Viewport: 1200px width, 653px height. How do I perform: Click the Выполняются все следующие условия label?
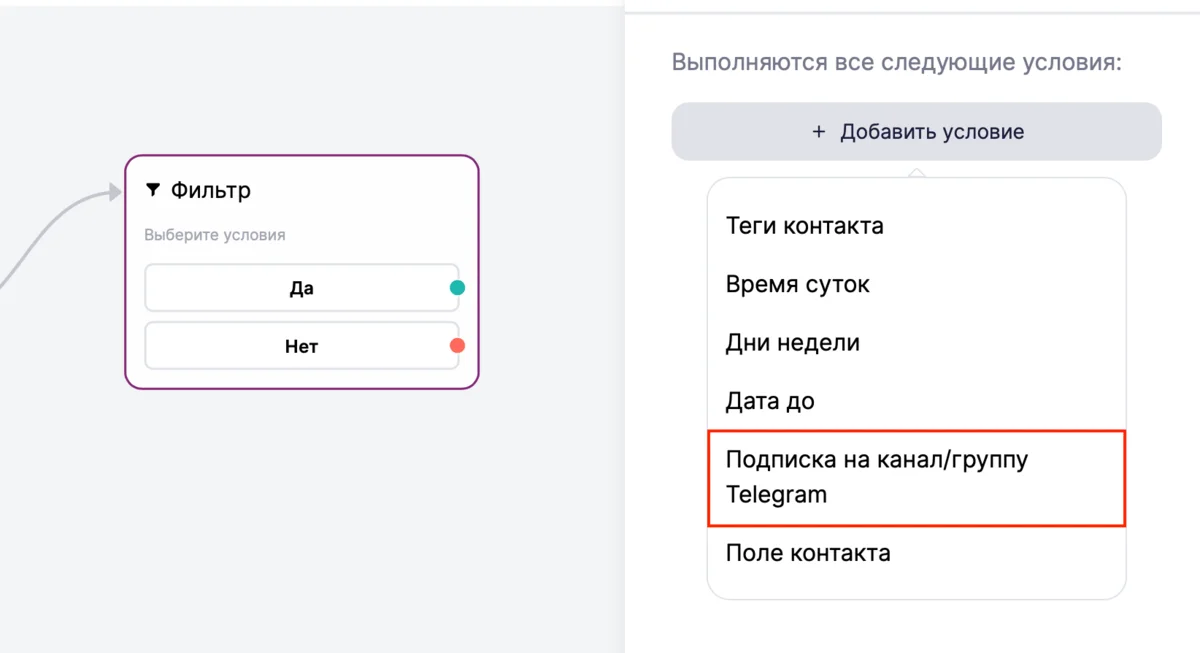tap(896, 62)
